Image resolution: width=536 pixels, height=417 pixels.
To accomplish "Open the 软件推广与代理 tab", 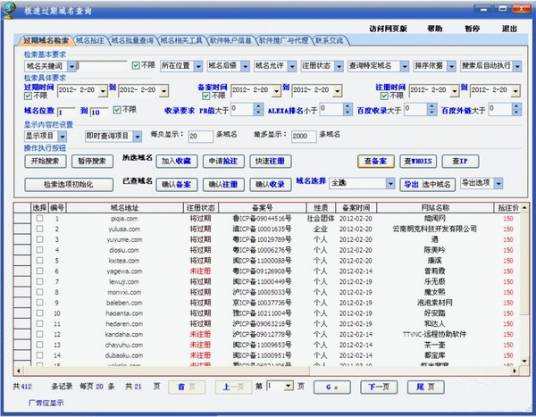I will (283, 41).
